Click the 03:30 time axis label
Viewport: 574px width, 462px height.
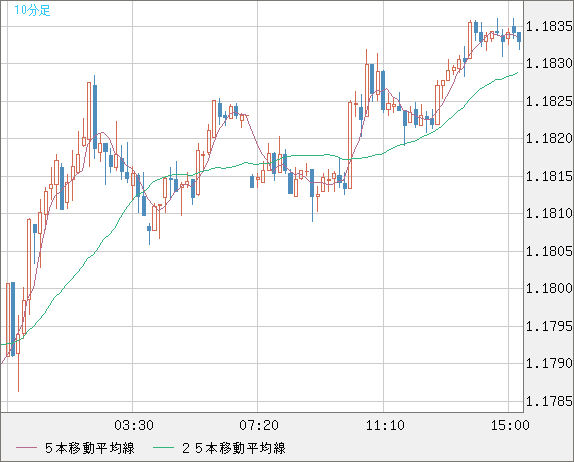coord(134,425)
